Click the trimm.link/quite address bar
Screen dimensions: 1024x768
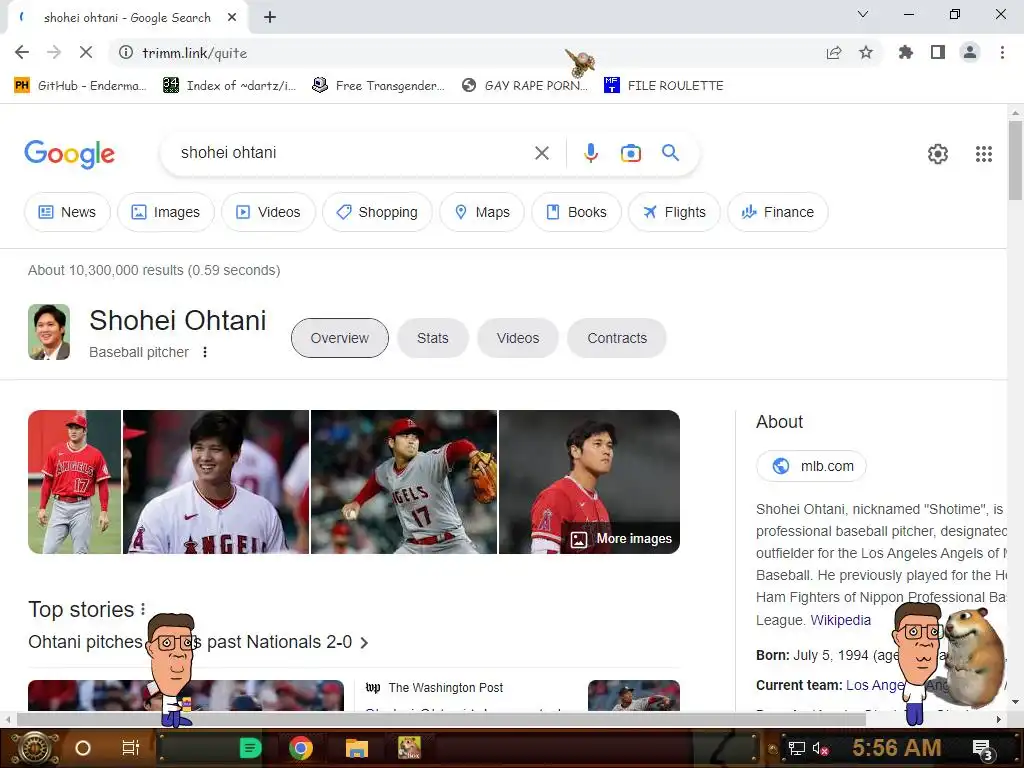pos(457,52)
